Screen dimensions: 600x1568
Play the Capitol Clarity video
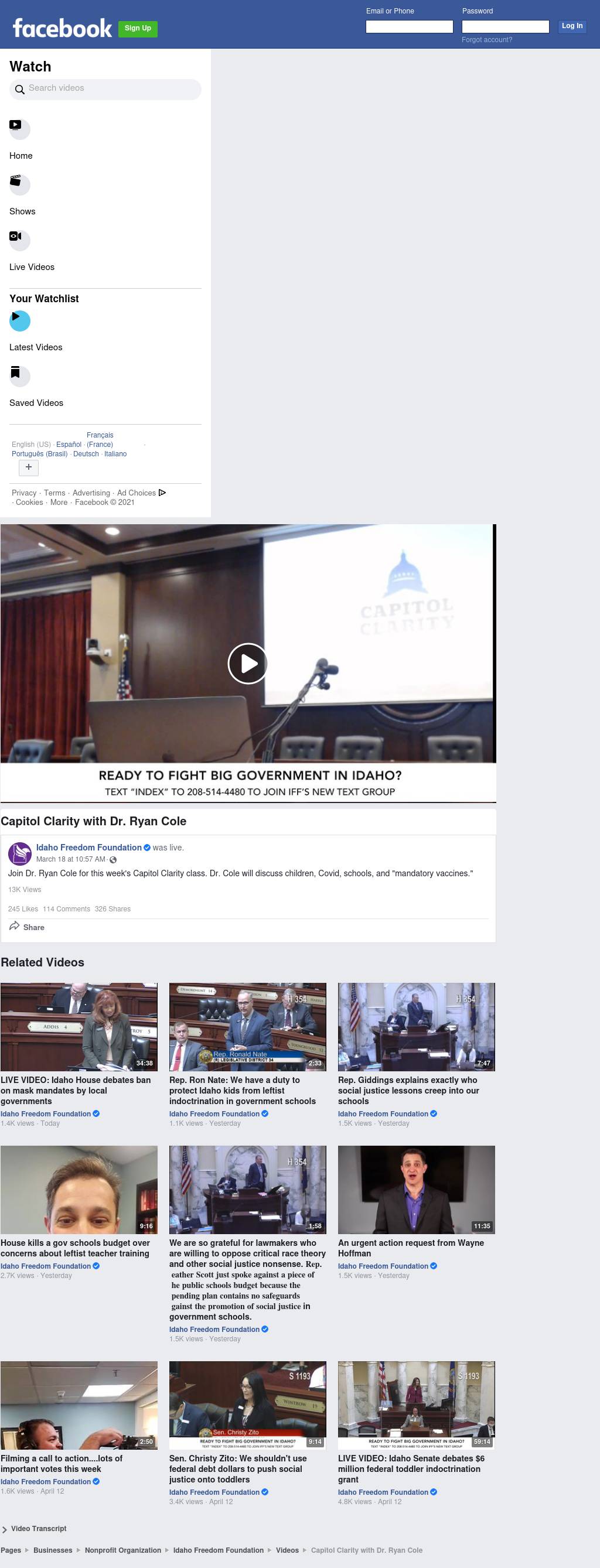(247, 663)
